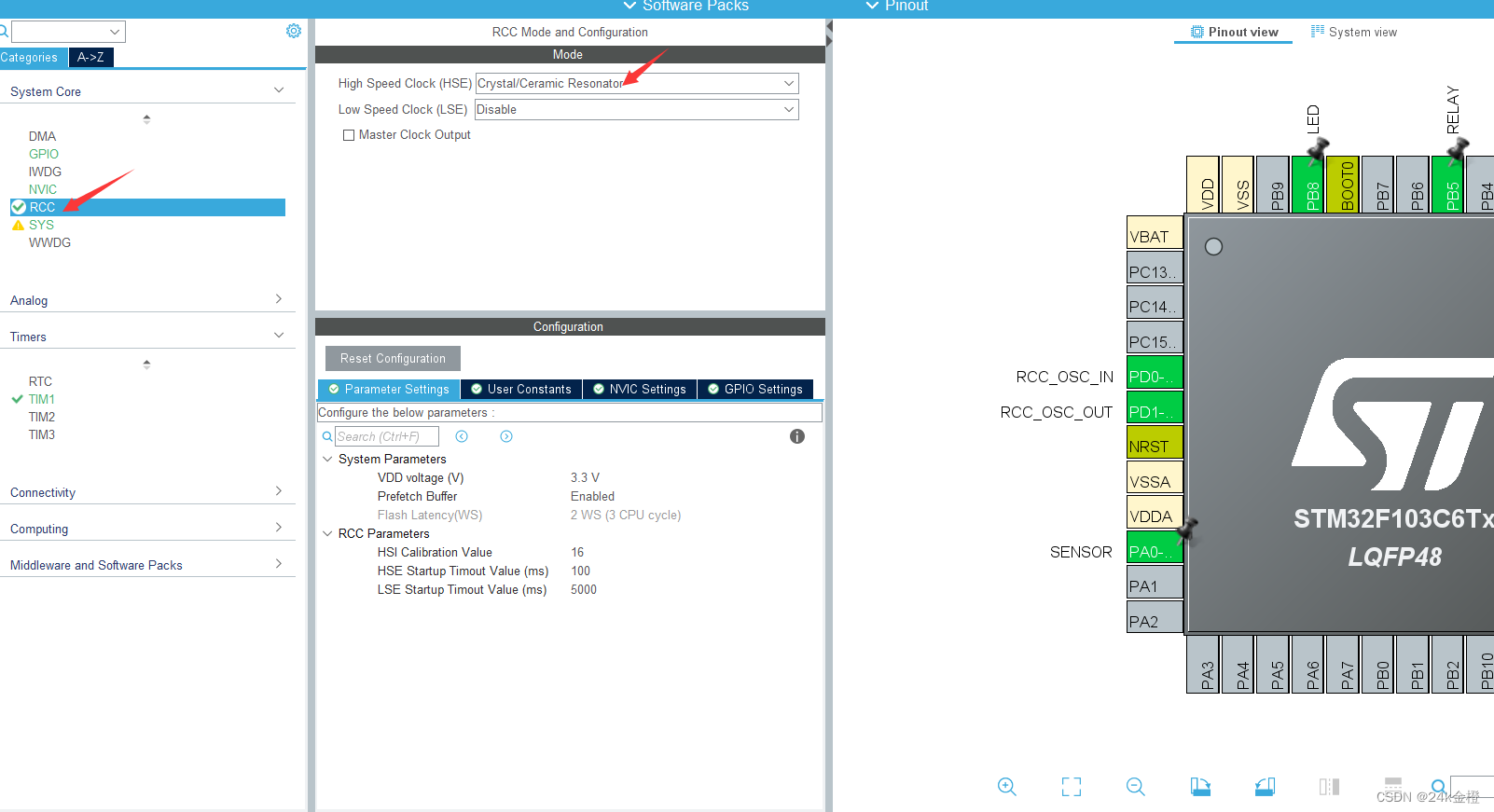Zoom in on the pinout view

(x=1007, y=786)
